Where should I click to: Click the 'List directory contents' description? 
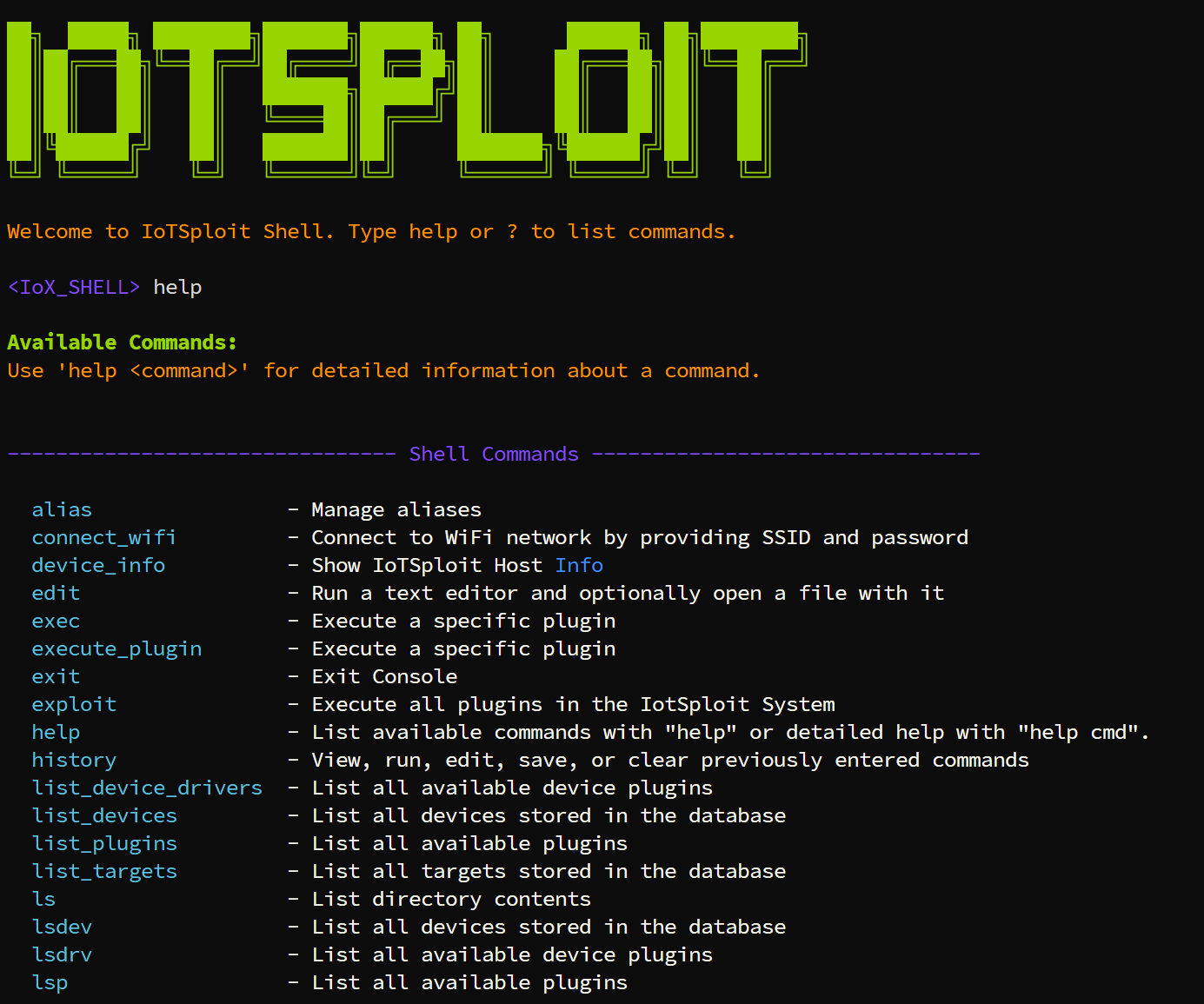(x=451, y=900)
